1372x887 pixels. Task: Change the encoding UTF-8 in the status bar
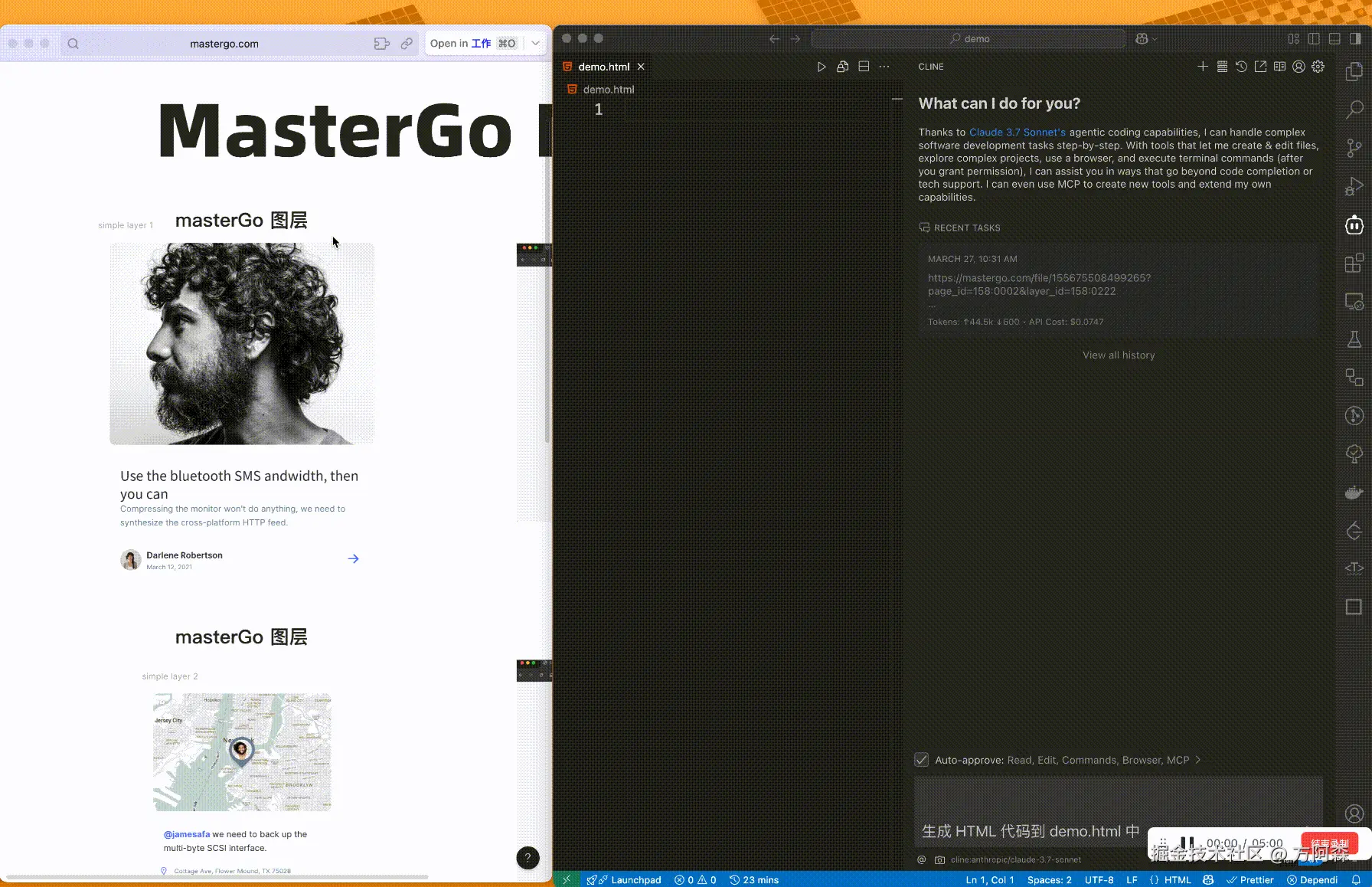click(x=1099, y=880)
